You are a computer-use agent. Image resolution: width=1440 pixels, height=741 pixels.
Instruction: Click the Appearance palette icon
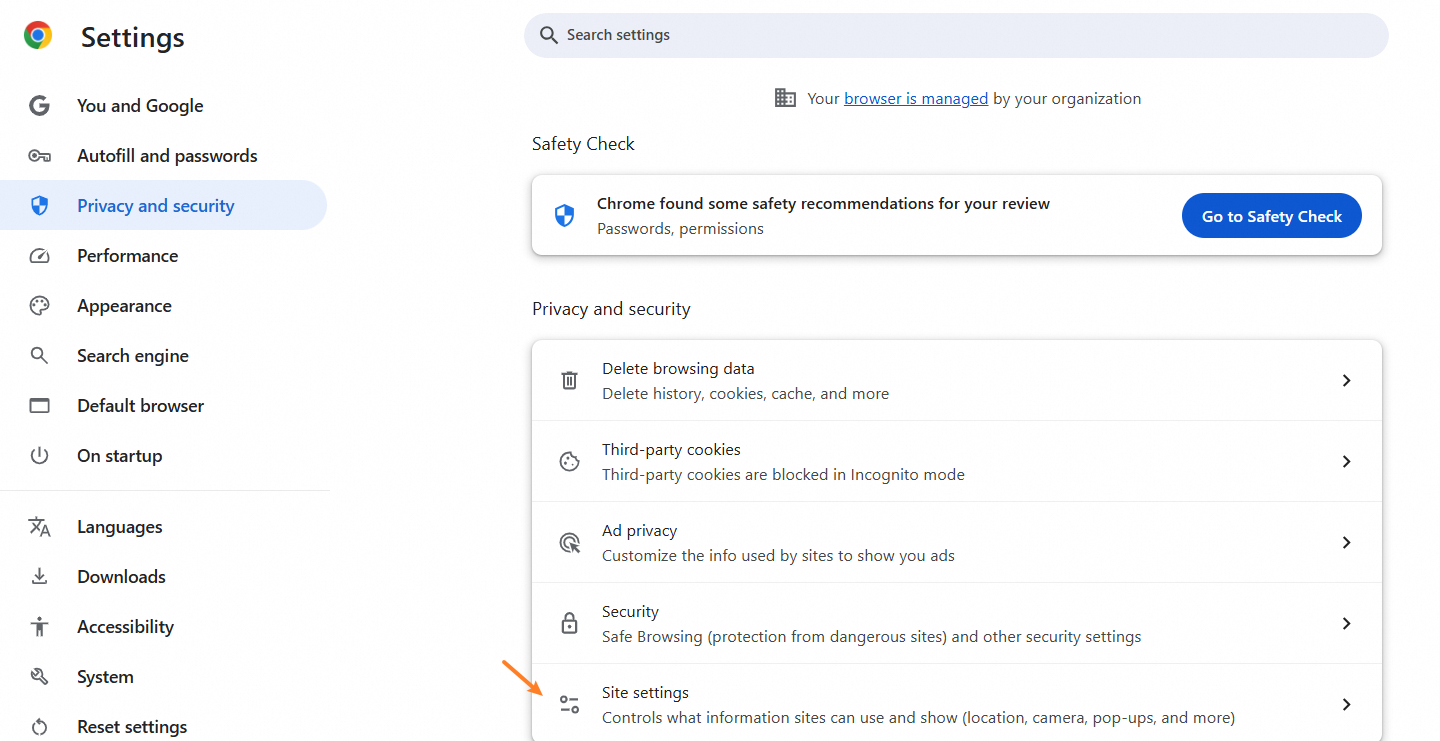39,306
